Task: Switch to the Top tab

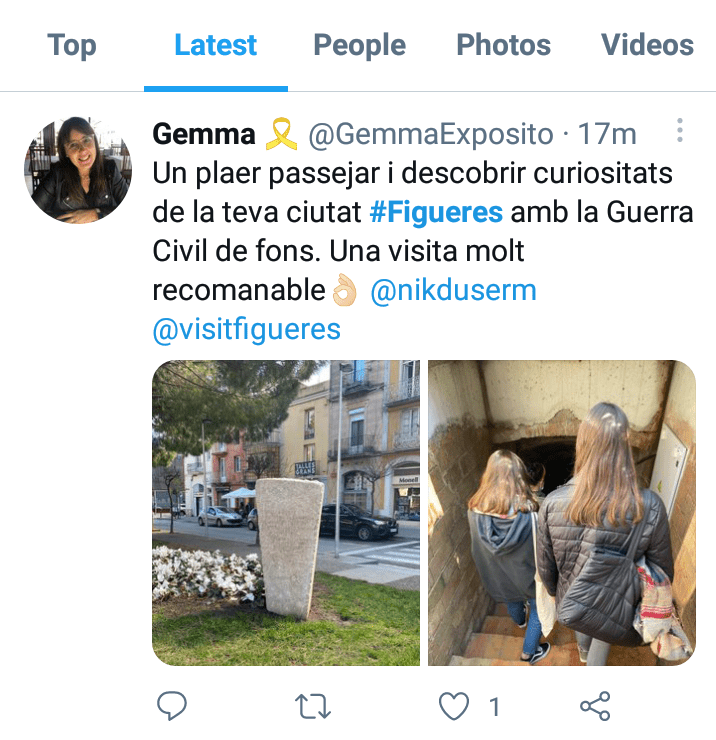Action: pyautogui.click(x=72, y=45)
